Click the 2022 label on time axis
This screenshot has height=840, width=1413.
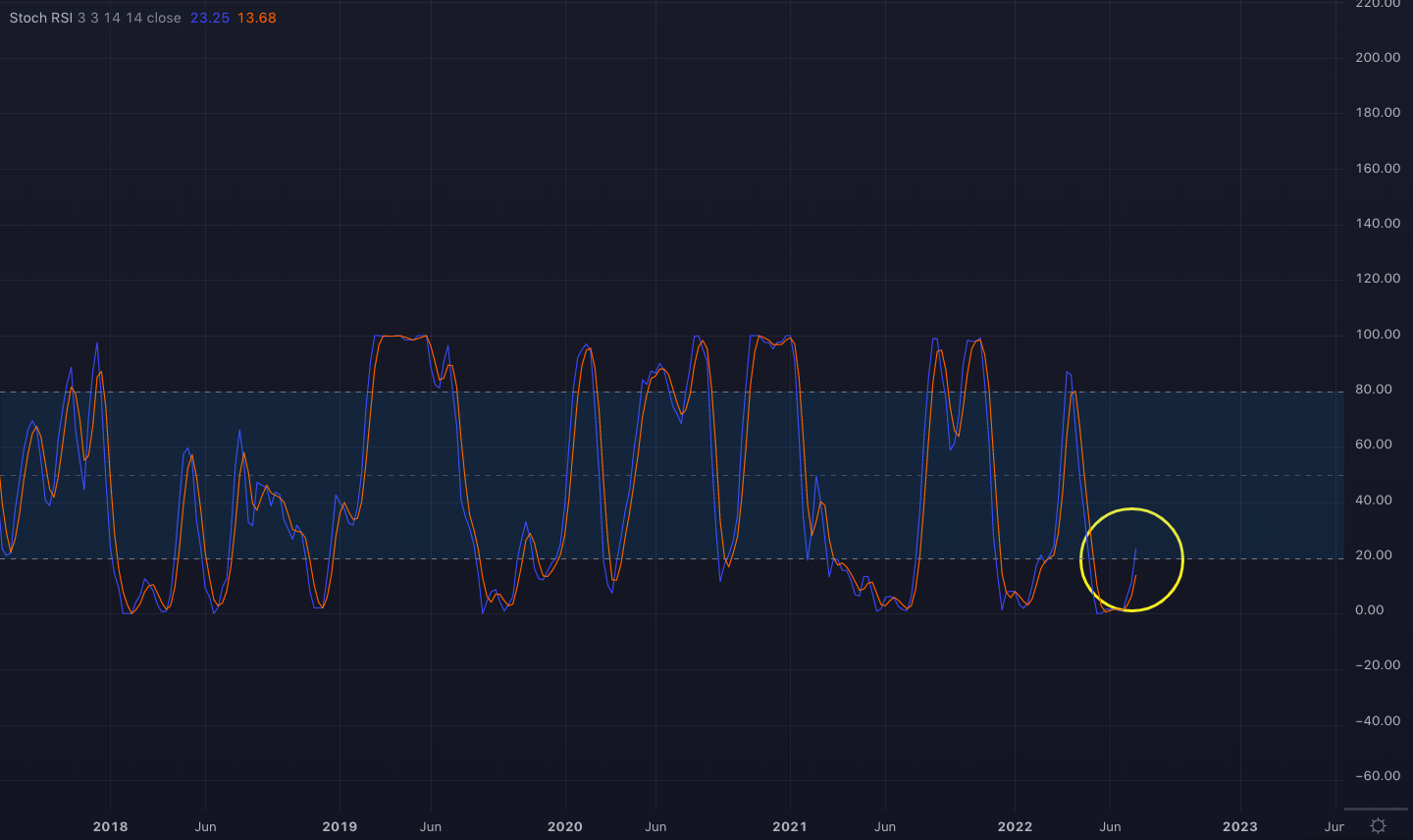1015,826
